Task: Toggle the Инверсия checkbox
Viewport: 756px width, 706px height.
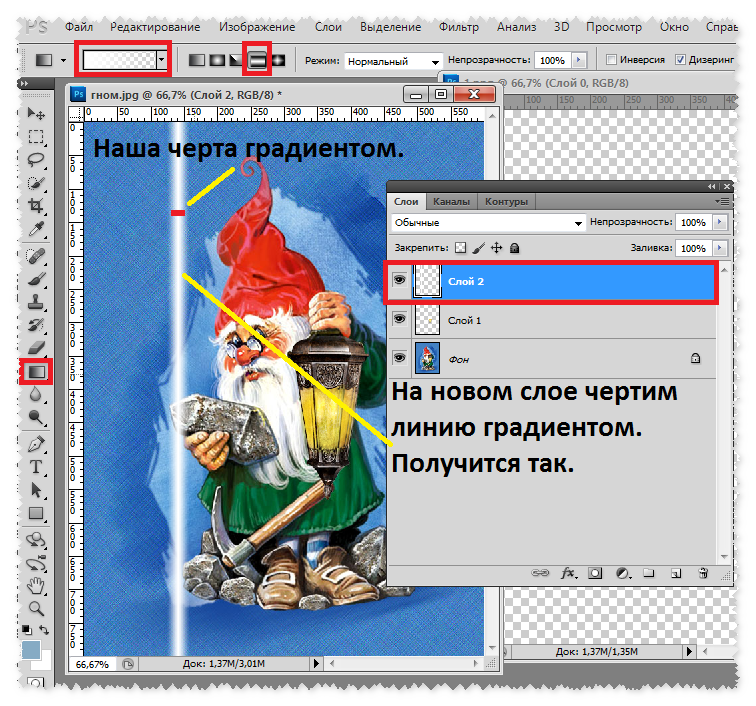Action: coord(611,60)
